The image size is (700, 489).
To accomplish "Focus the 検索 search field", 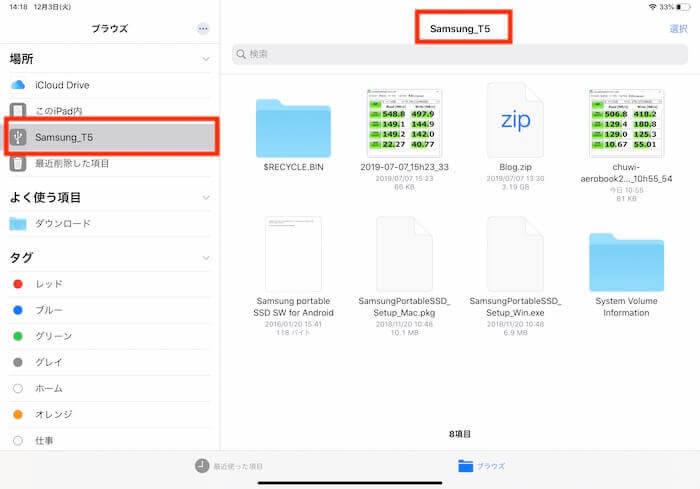I will (459, 54).
